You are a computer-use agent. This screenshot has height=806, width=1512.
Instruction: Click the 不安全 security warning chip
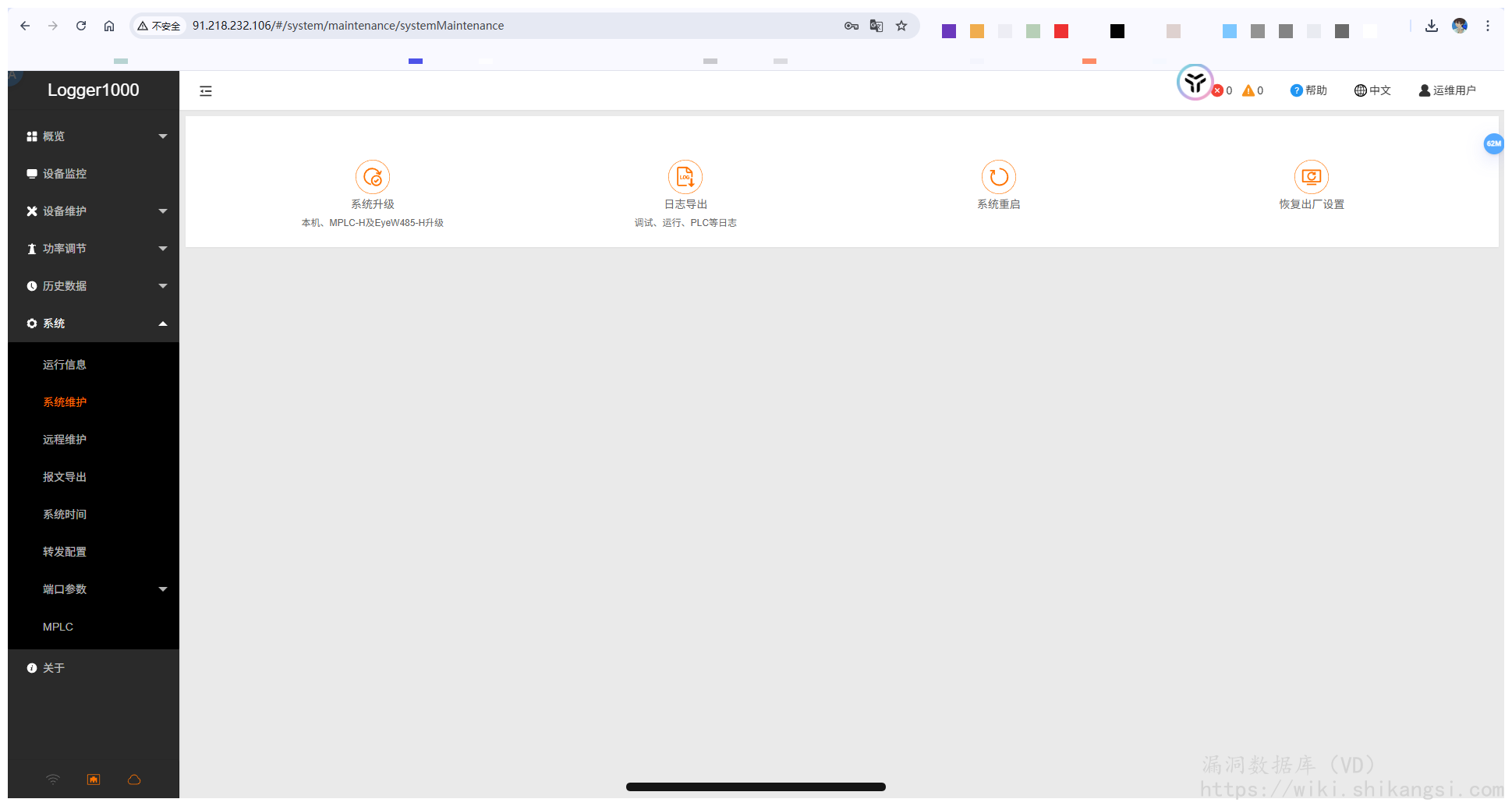coord(159,26)
